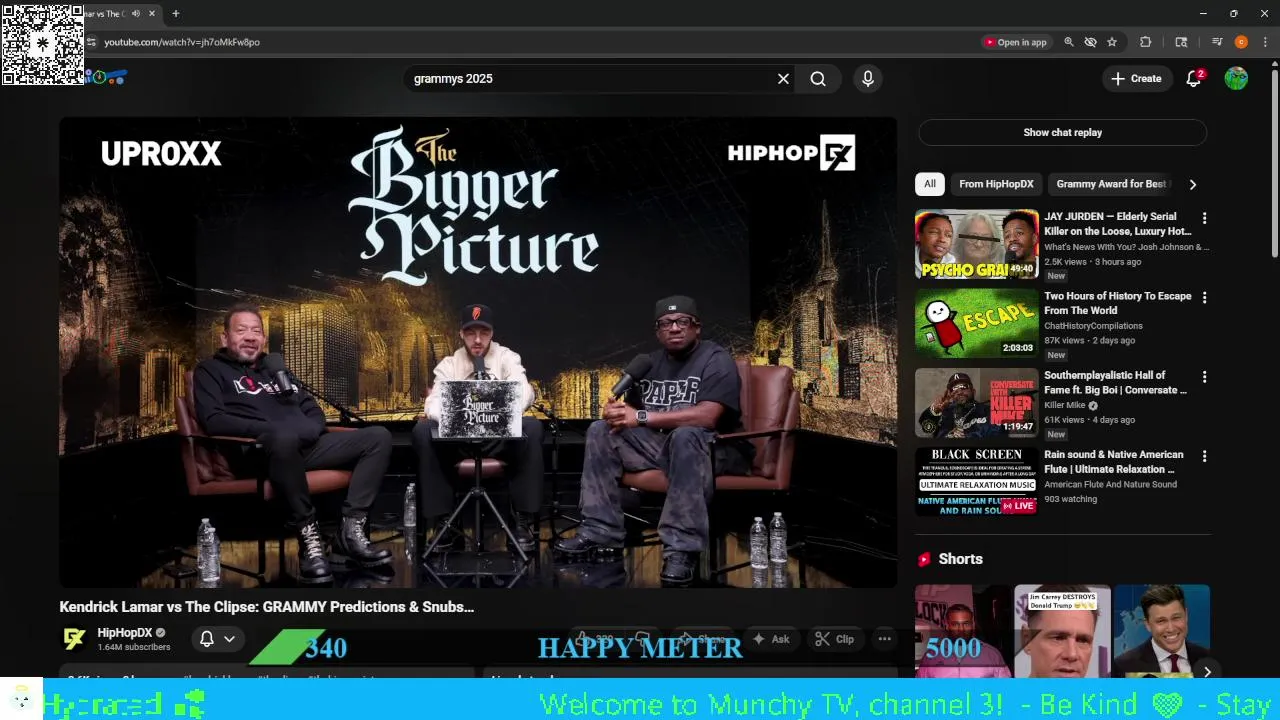
Task: Open the YouTube account avatar menu
Action: tap(1236, 79)
